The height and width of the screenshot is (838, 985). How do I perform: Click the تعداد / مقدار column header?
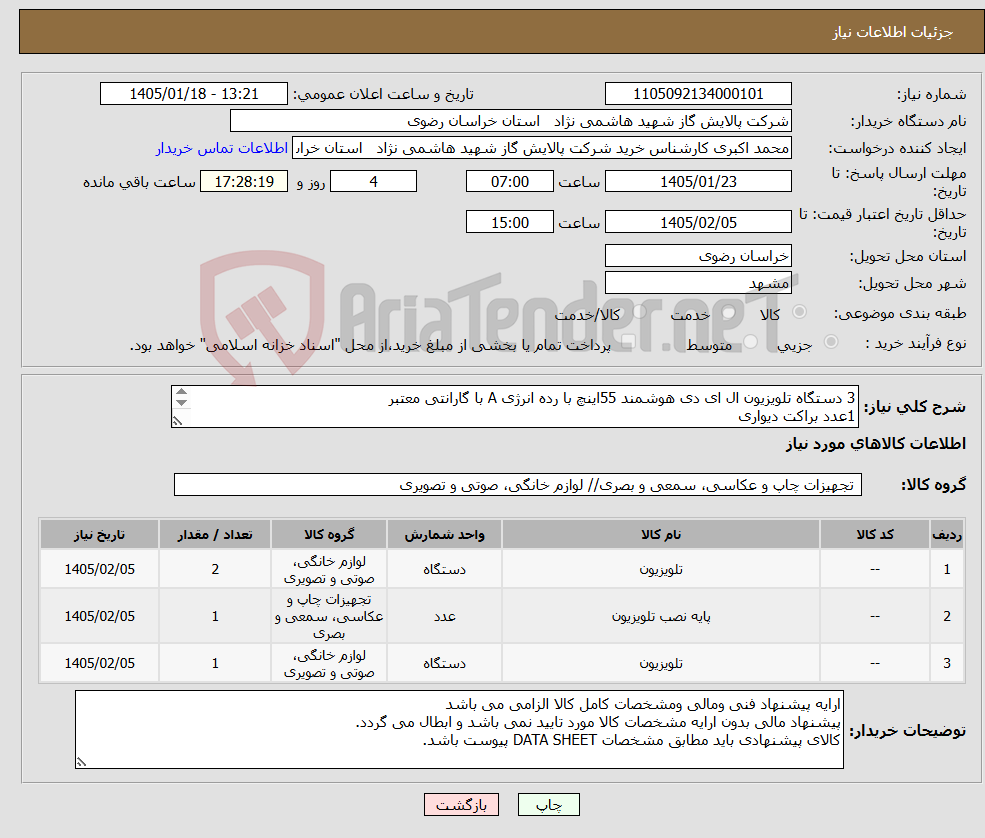(x=215, y=535)
